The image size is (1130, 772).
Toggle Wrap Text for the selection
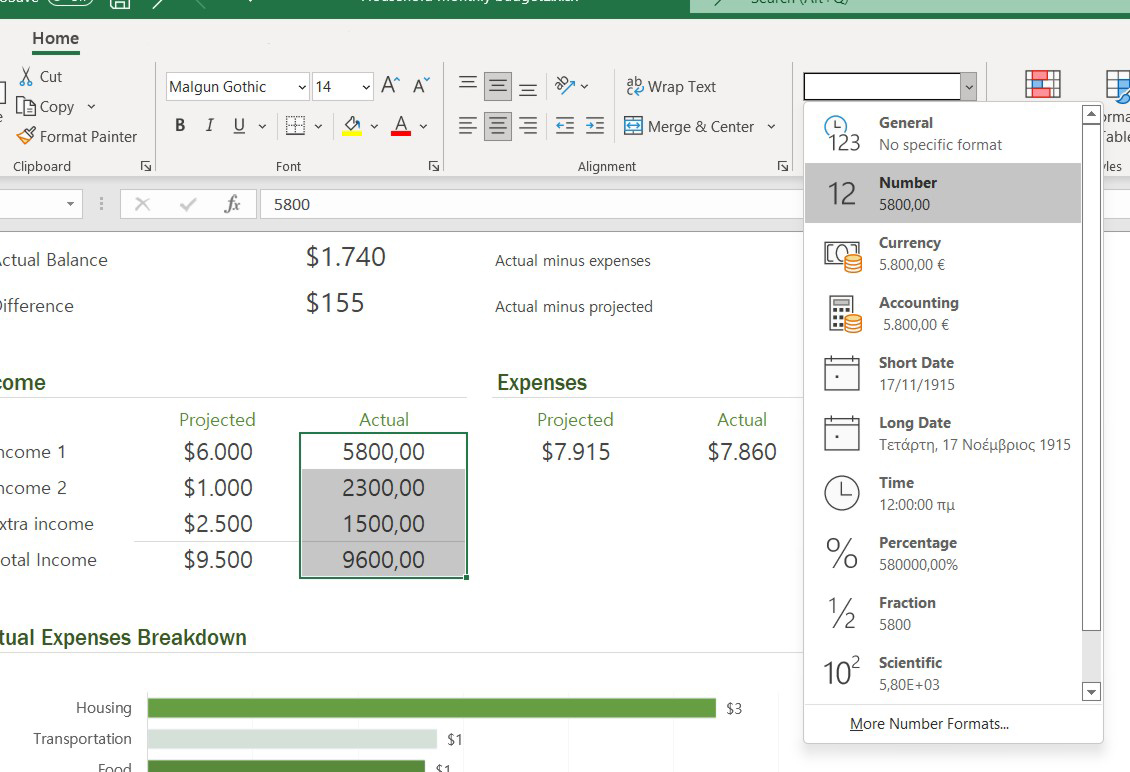click(x=671, y=86)
